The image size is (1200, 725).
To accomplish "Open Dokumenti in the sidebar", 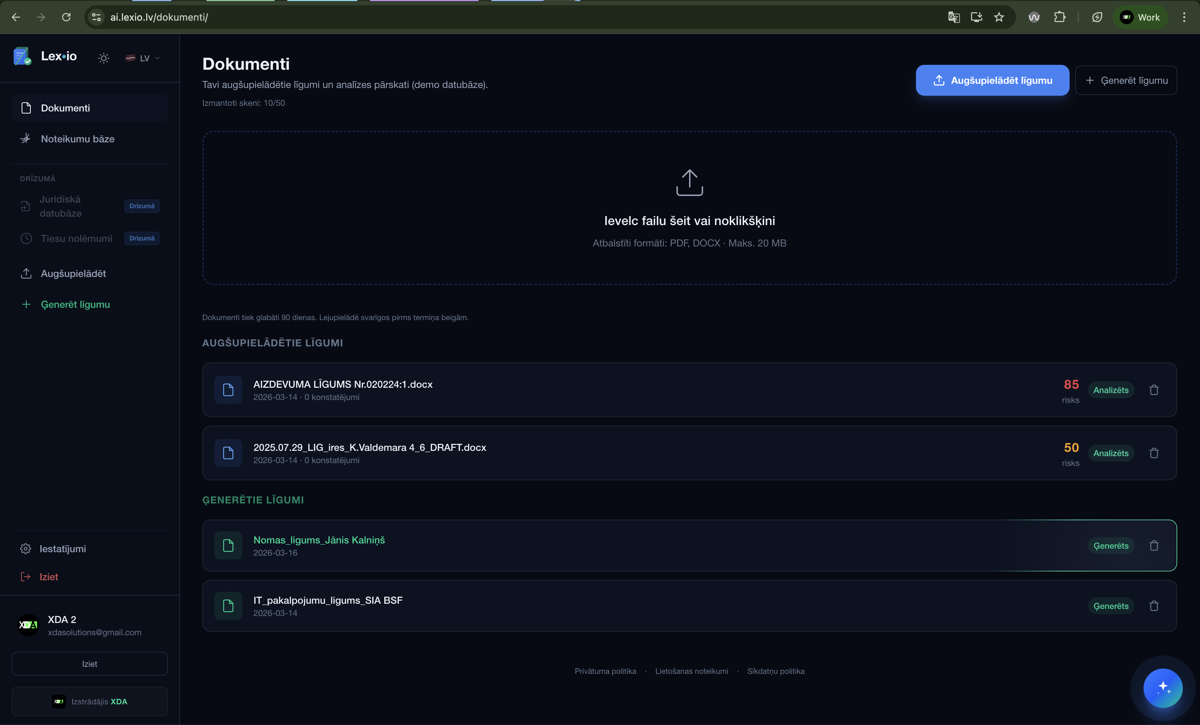I will point(65,108).
